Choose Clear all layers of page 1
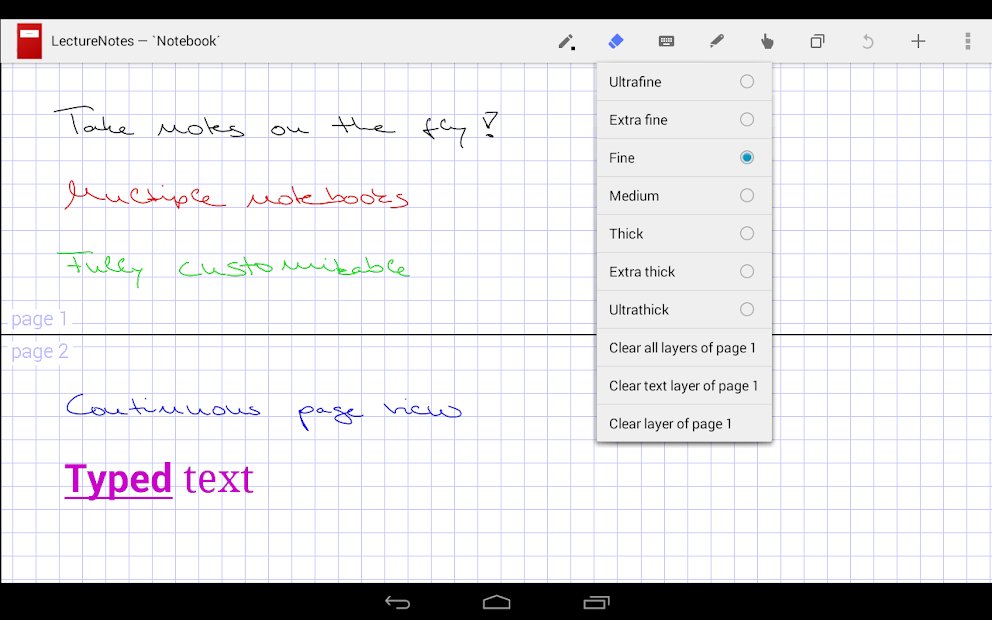The image size is (992, 620). [x=683, y=347]
